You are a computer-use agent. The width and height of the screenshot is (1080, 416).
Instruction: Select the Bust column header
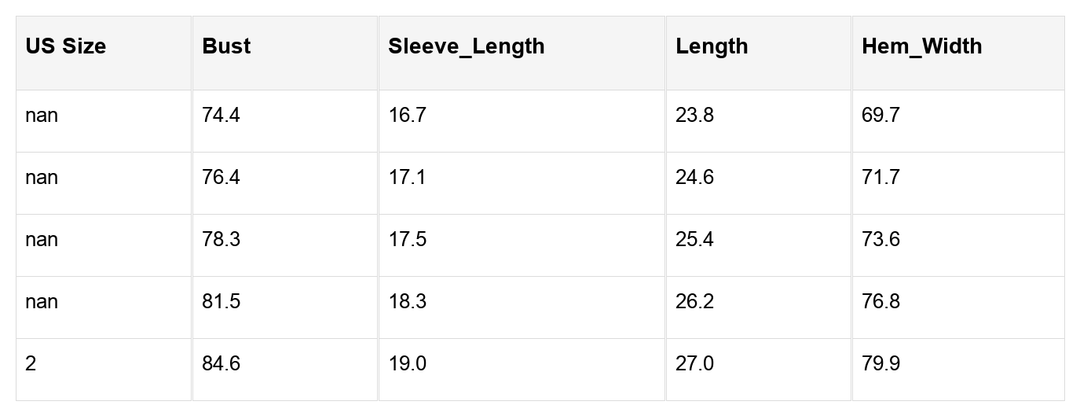tap(226, 46)
